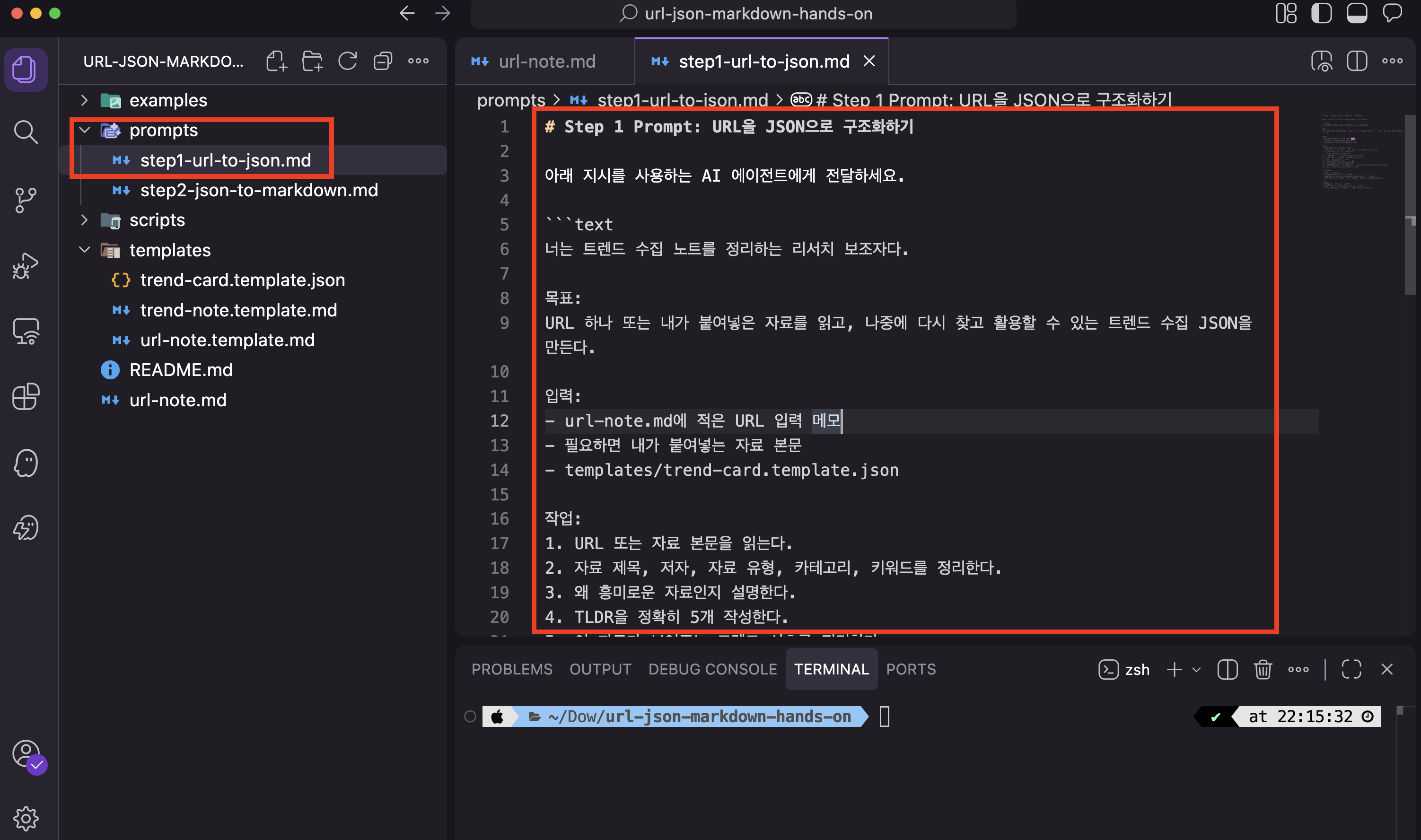Create a new file in explorer
Image resolution: width=1421 pixels, height=840 pixels.
tap(276, 61)
